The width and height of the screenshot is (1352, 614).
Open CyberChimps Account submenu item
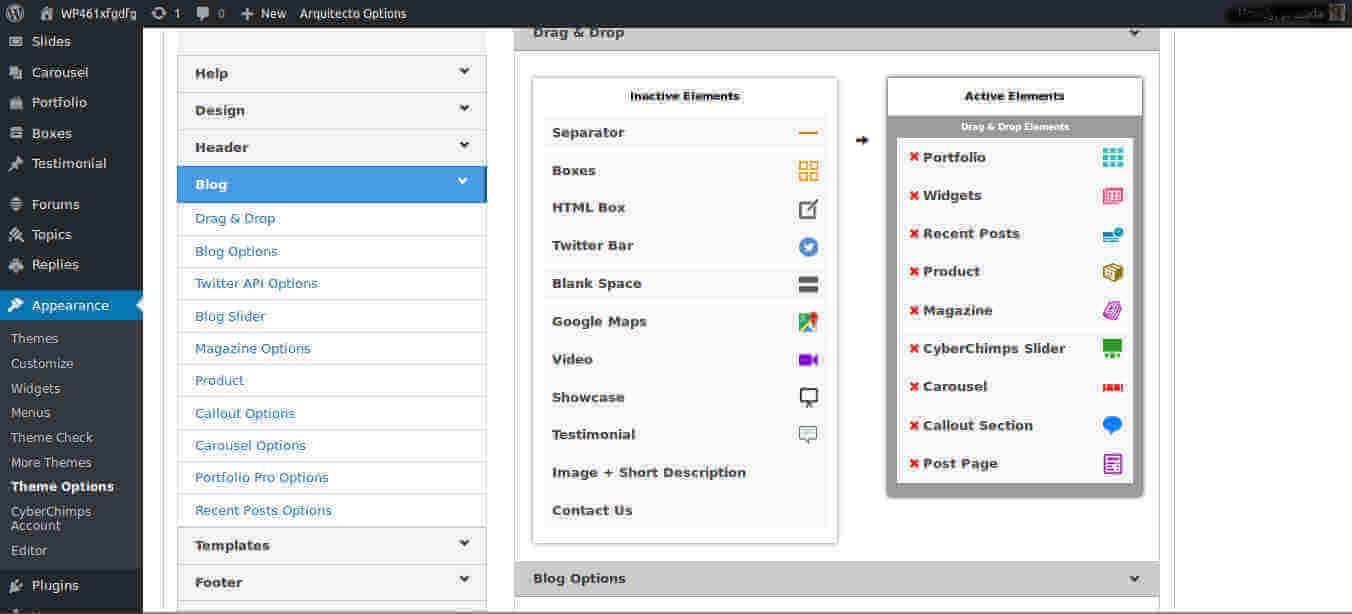[x=51, y=518]
